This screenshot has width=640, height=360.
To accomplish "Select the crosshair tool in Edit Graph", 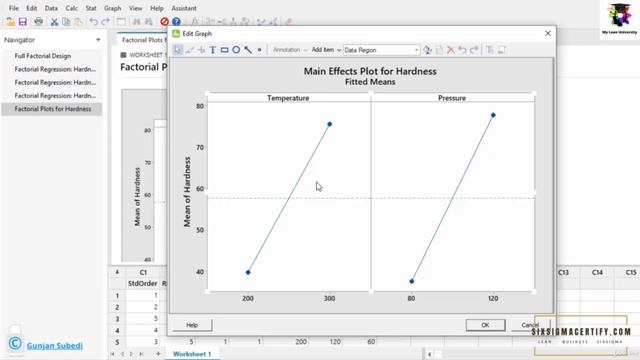I will pyautogui.click(x=201, y=50).
